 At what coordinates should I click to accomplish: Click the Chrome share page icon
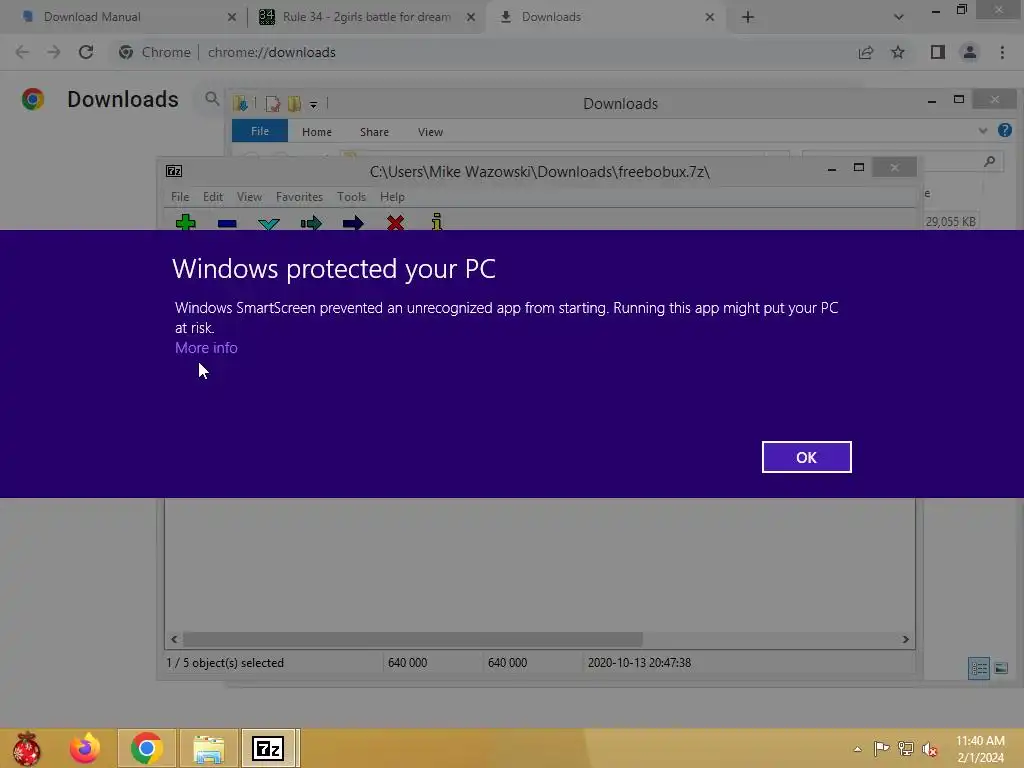(x=866, y=52)
